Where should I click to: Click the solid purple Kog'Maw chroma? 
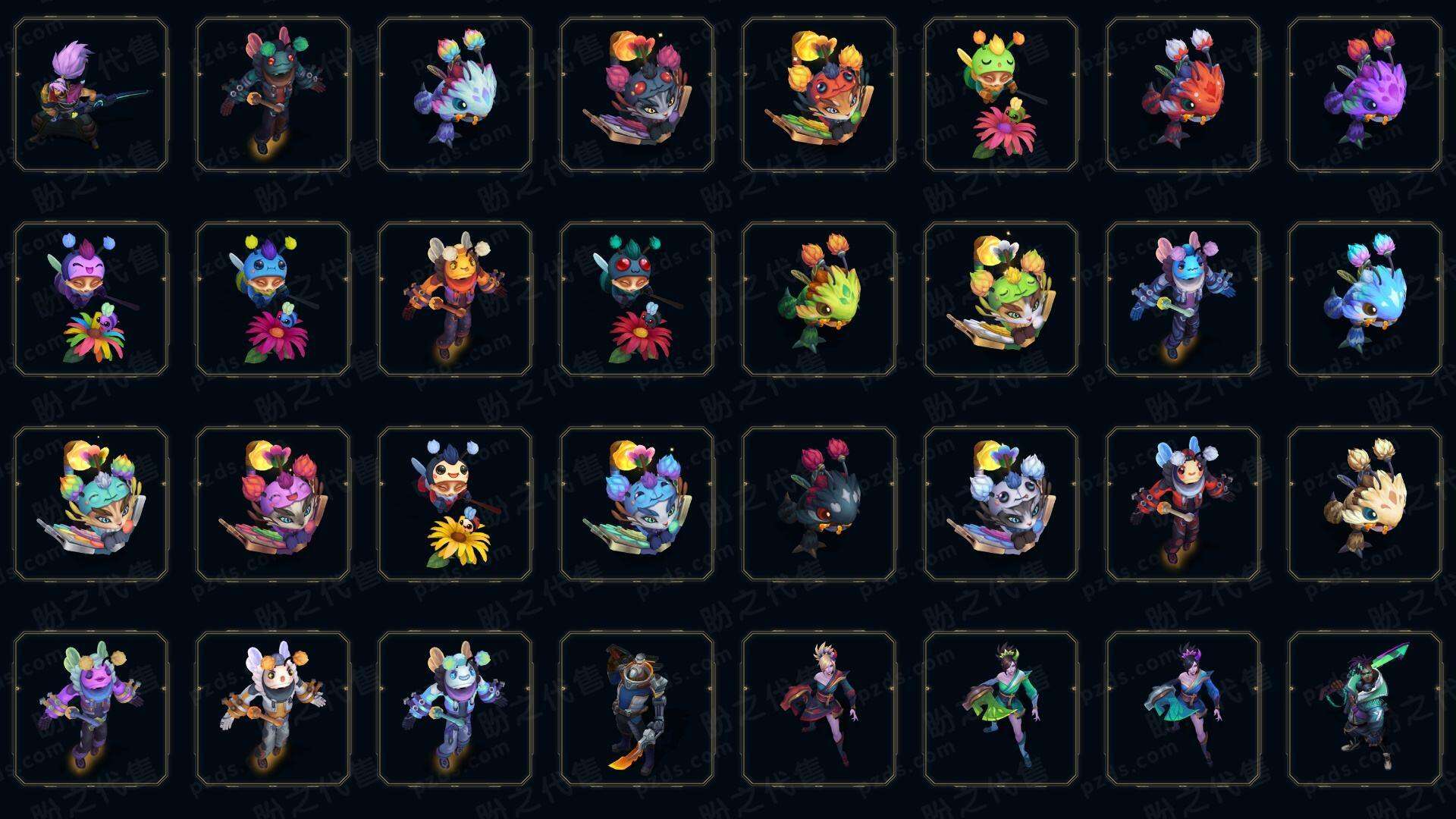(1365, 95)
